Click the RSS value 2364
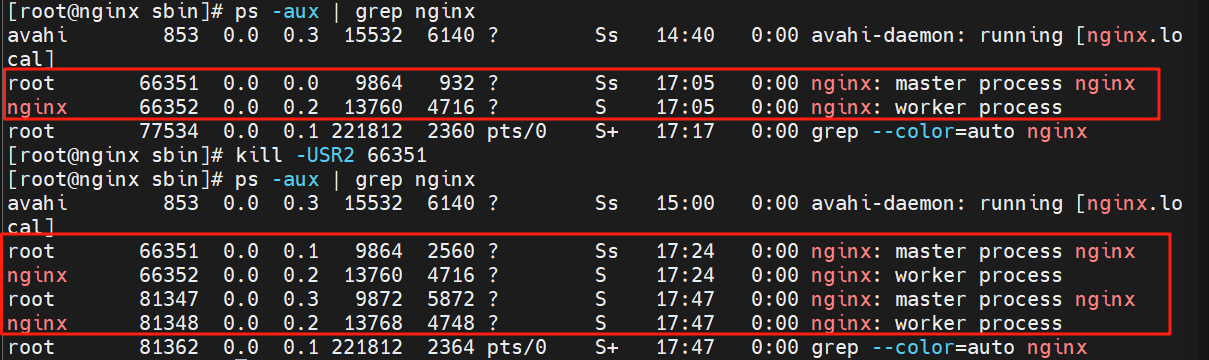1209x360 pixels. (451, 347)
